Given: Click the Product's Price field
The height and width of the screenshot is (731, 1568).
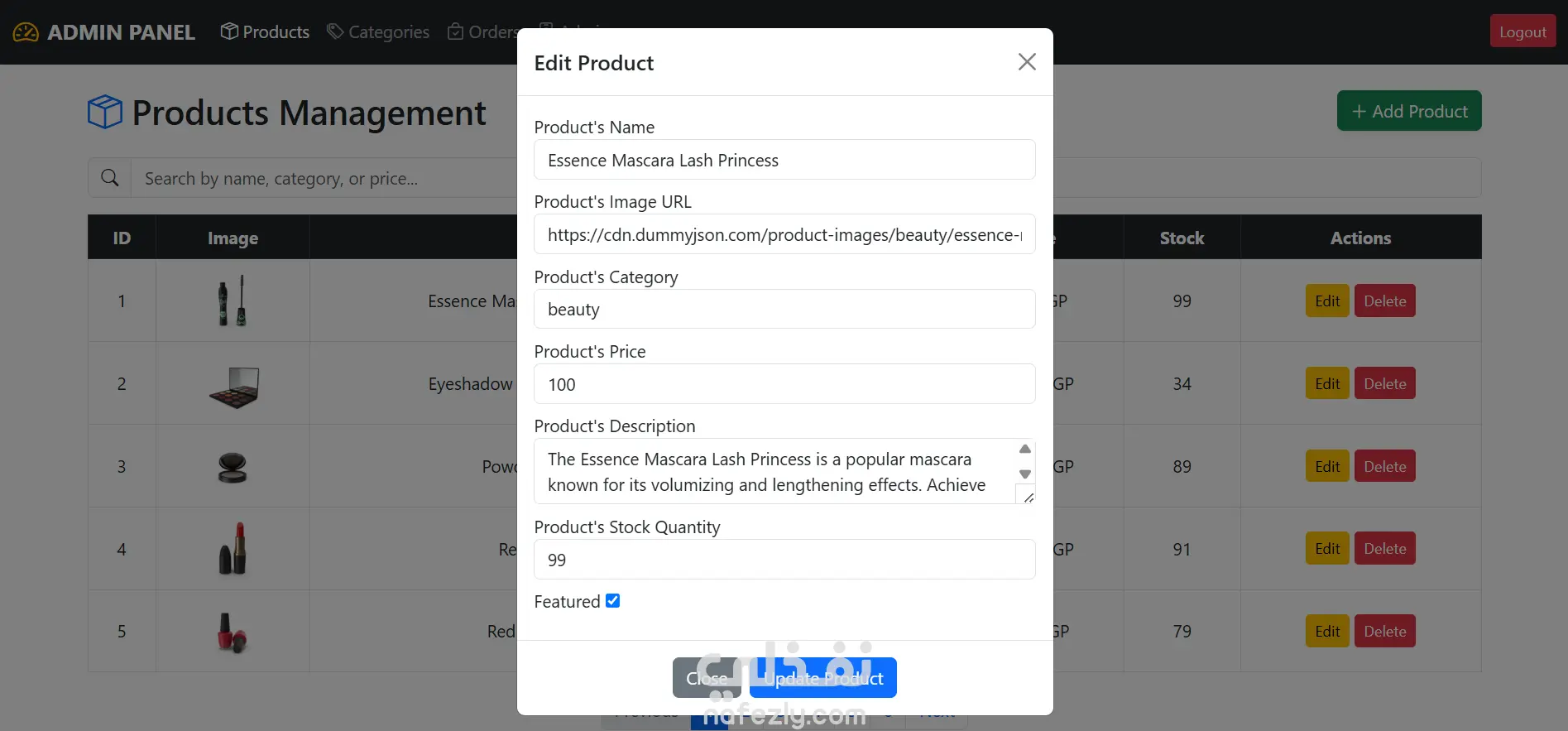Looking at the screenshot, I should (784, 384).
